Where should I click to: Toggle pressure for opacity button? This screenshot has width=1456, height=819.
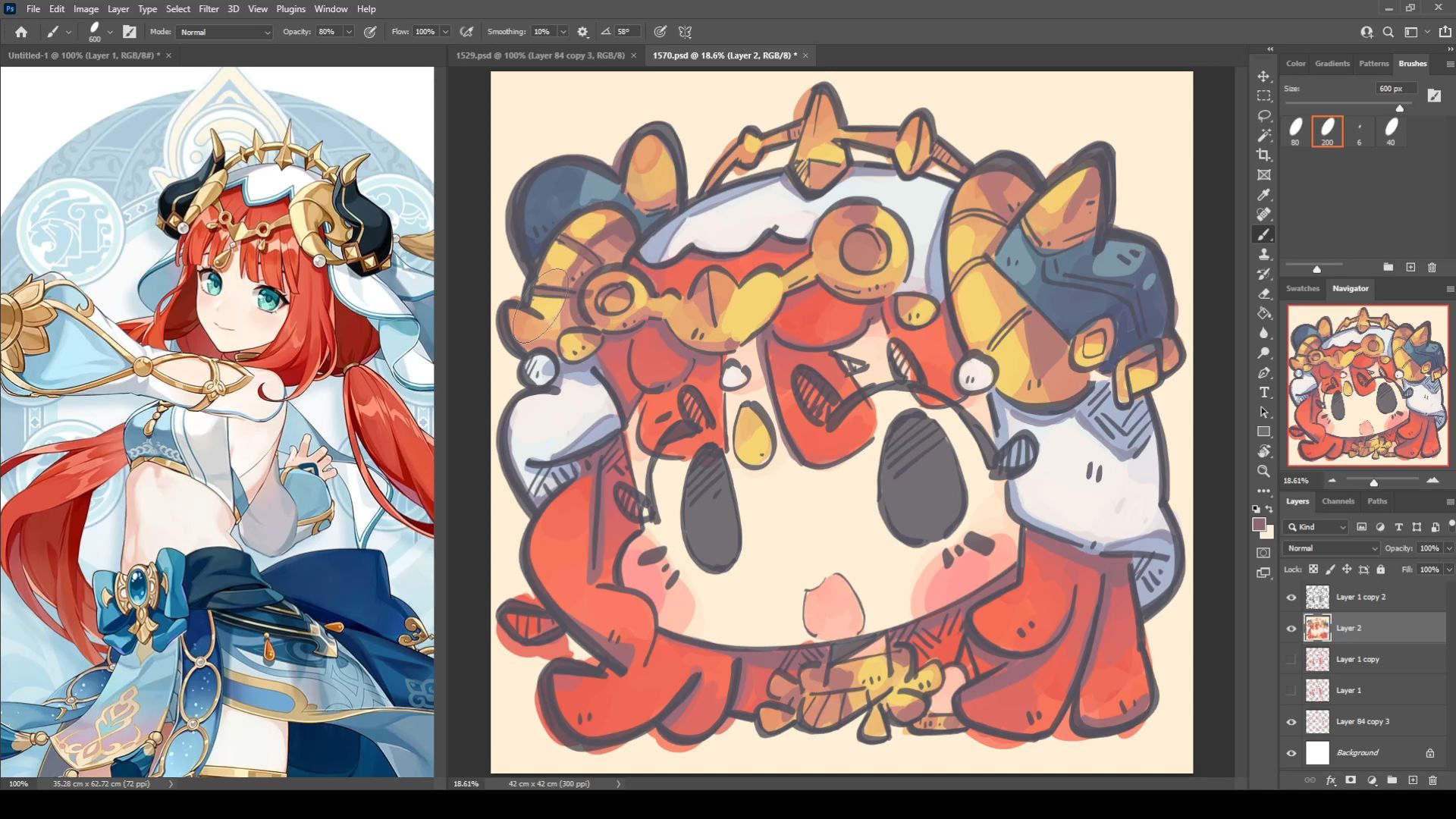[370, 32]
